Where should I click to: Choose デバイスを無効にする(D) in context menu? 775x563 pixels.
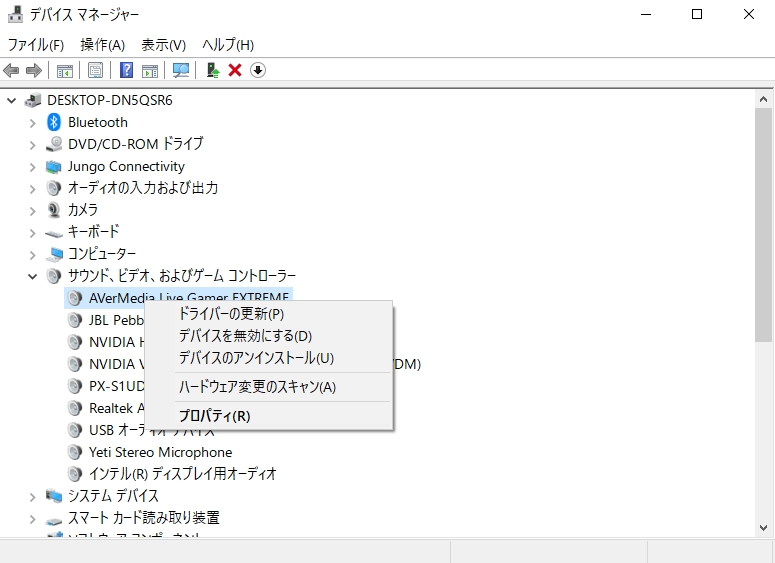(269, 336)
